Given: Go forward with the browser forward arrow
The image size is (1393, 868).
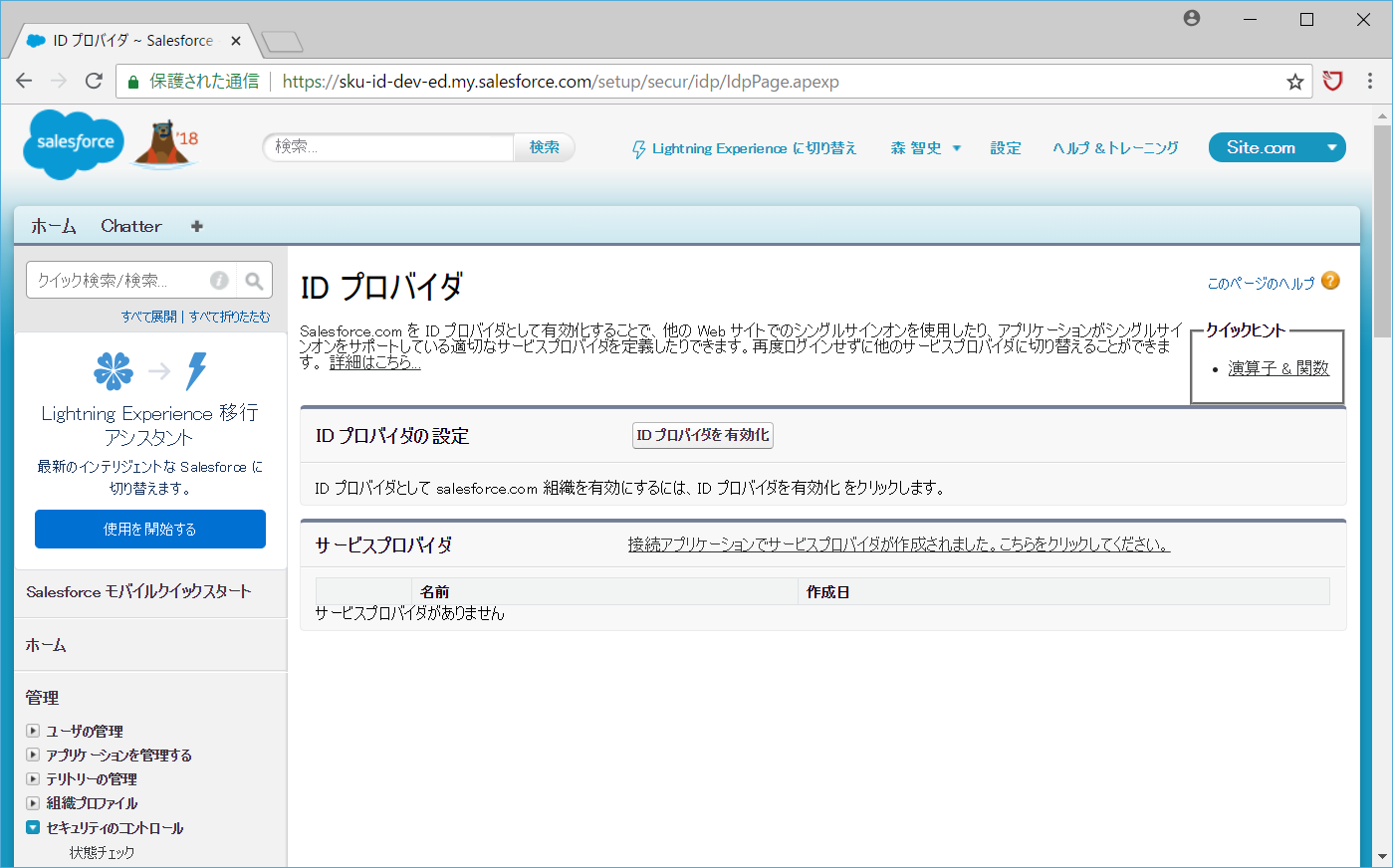Looking at the screenshot, I should click(59, 82).
